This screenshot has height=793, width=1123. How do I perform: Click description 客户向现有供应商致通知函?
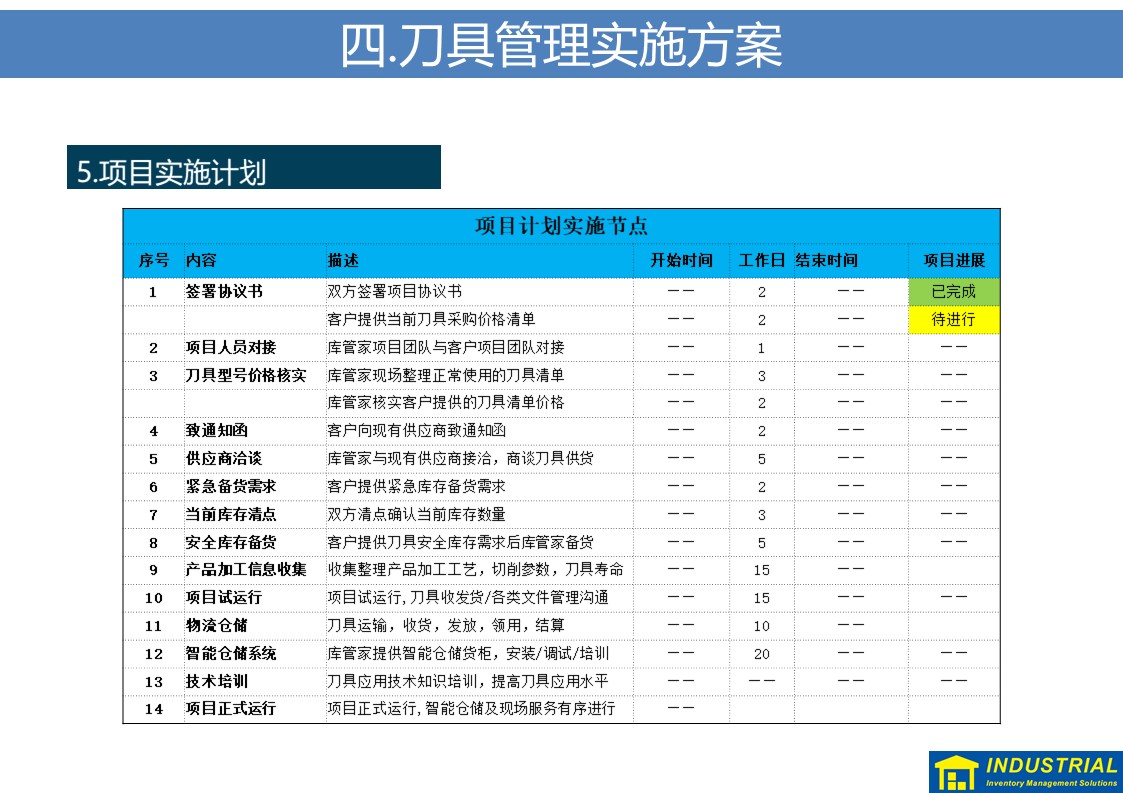[417, 431]
